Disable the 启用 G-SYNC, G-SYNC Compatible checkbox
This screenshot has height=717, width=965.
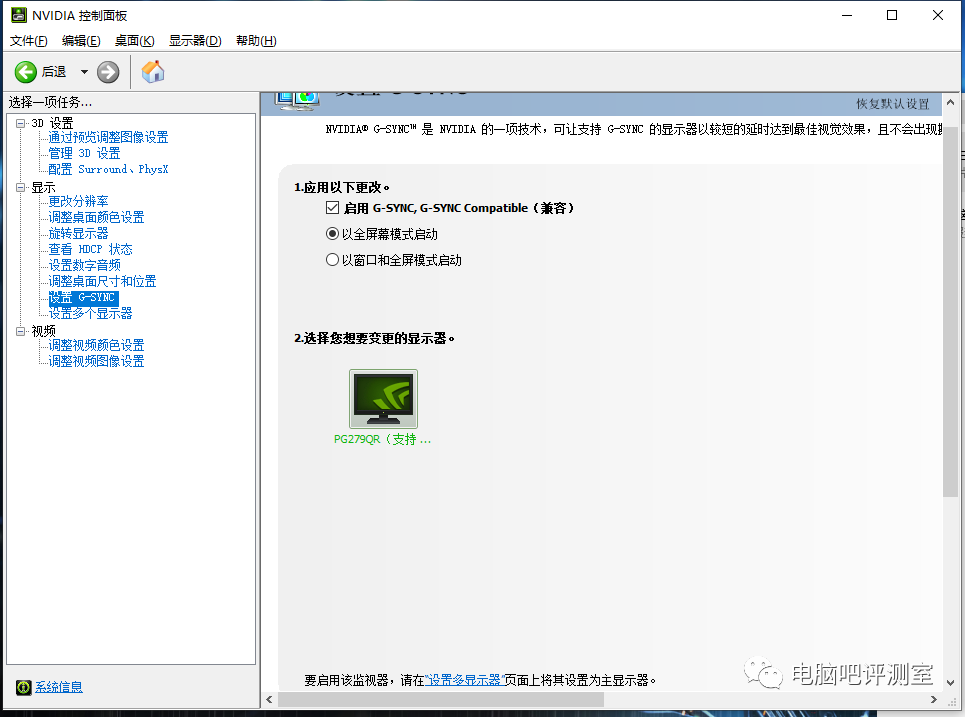click(x=331, y=208)
